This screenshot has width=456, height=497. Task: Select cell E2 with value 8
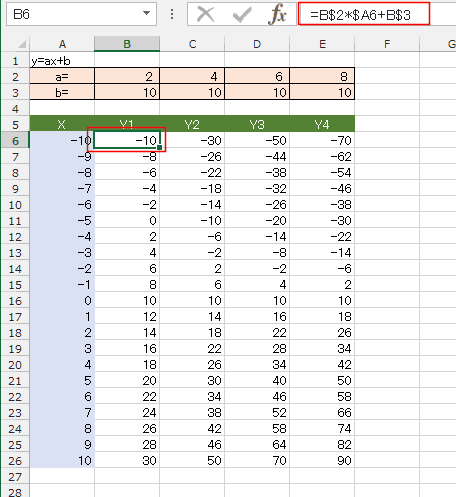[322, 77]
